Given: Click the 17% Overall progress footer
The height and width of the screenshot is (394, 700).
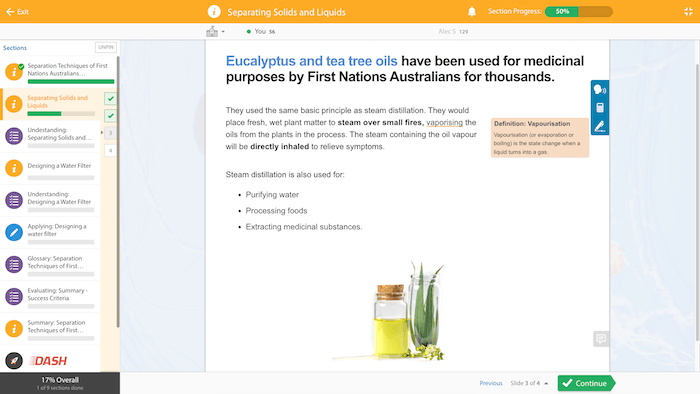Looking at the screenshot, I should pyautogui.click(x=60, y=383).
